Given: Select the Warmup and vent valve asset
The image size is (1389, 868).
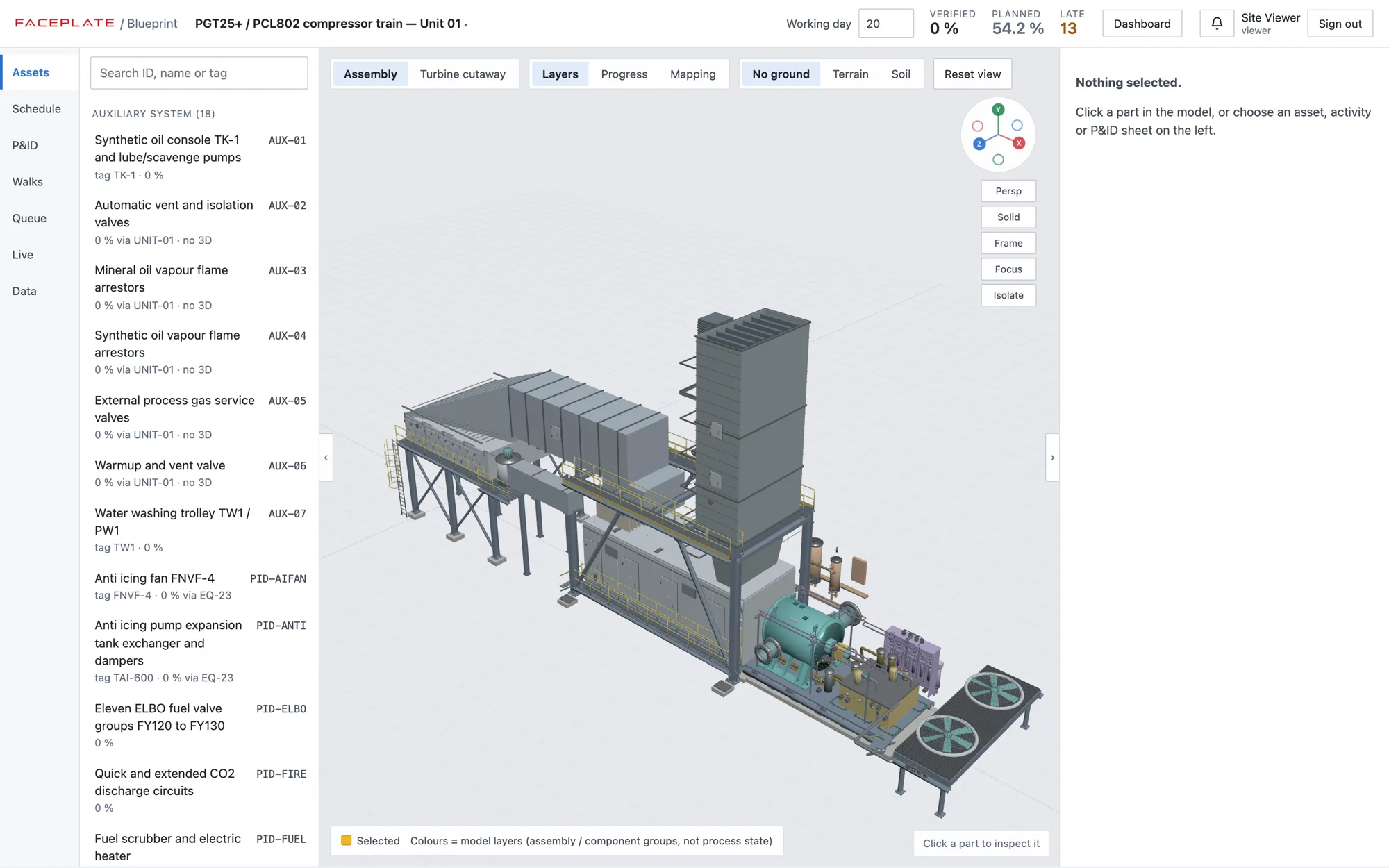Looking at the screenshot, I should [200, 473].
